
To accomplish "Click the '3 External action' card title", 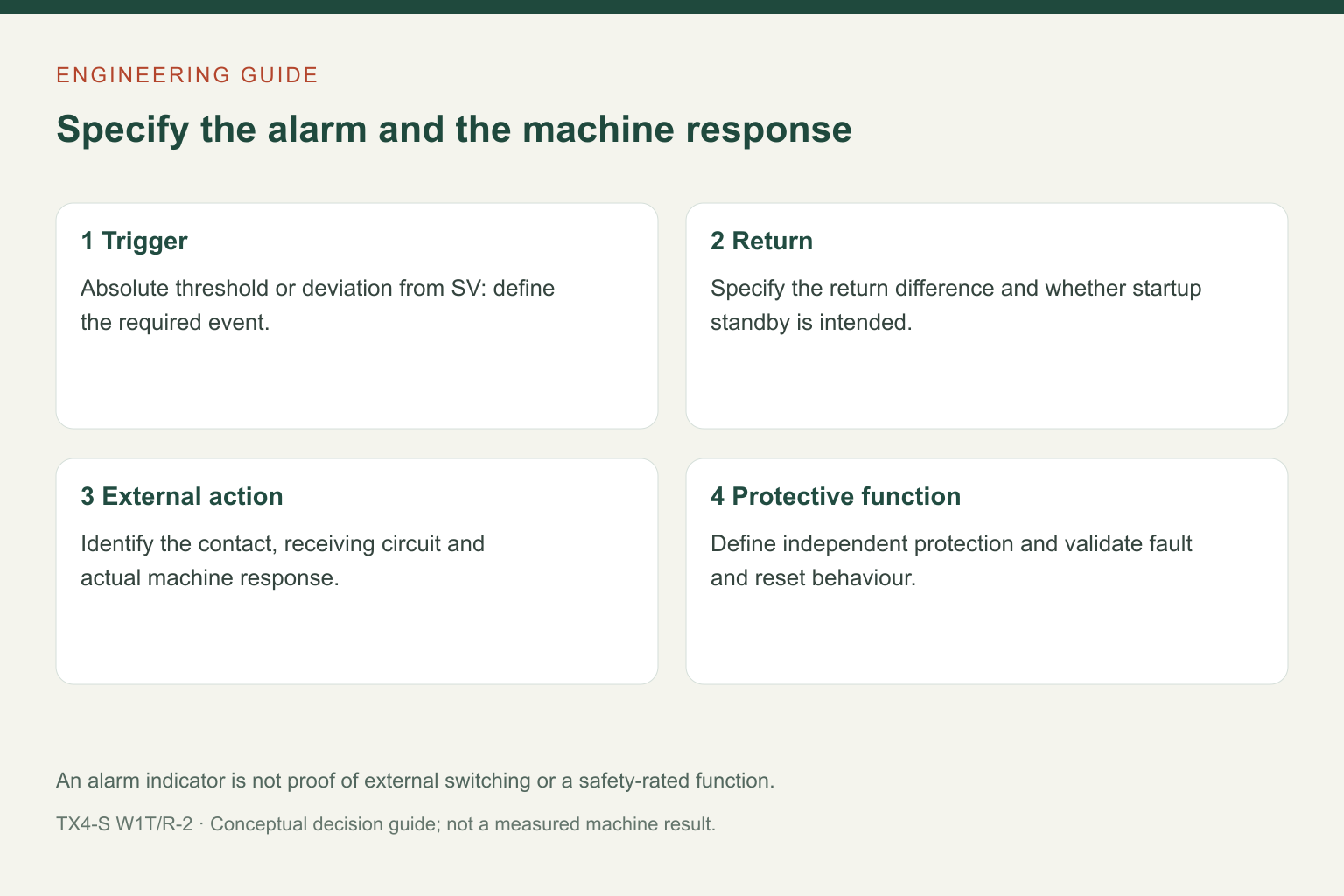I will tap(182, 496).
